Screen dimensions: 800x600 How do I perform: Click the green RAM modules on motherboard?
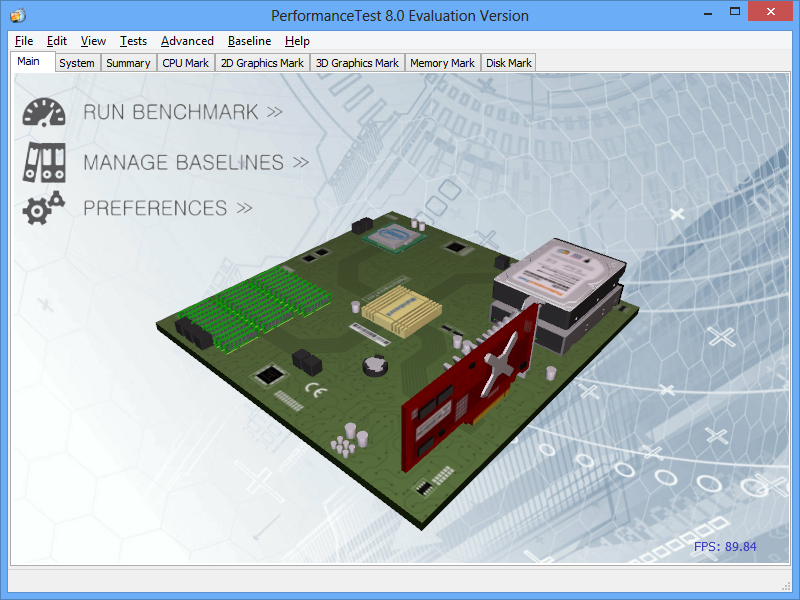click(254, 309)
